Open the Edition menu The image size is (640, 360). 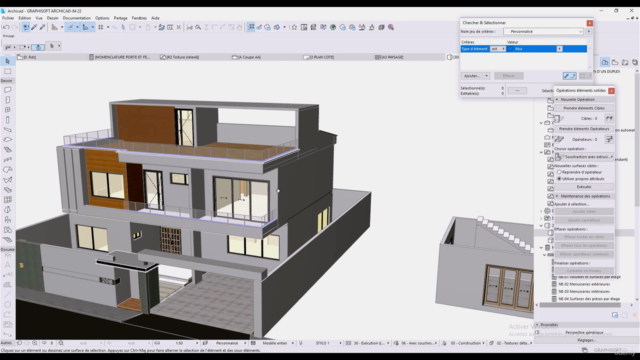[24, 18]
